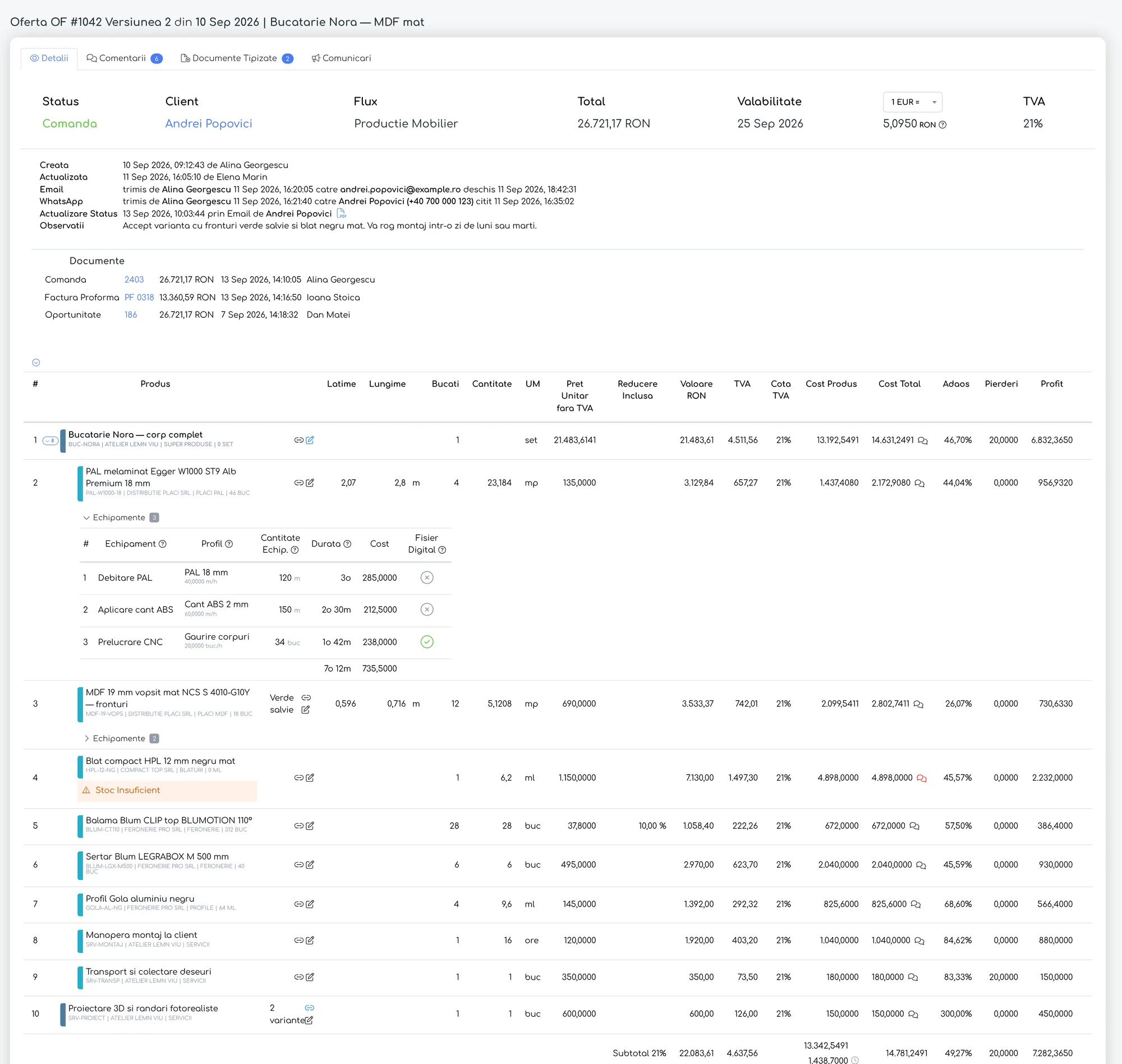Click link icon for Sertar Blum LEGRABOX
The width and height of the screenshot is (1122, 1064).
click(x=298, y=864)
